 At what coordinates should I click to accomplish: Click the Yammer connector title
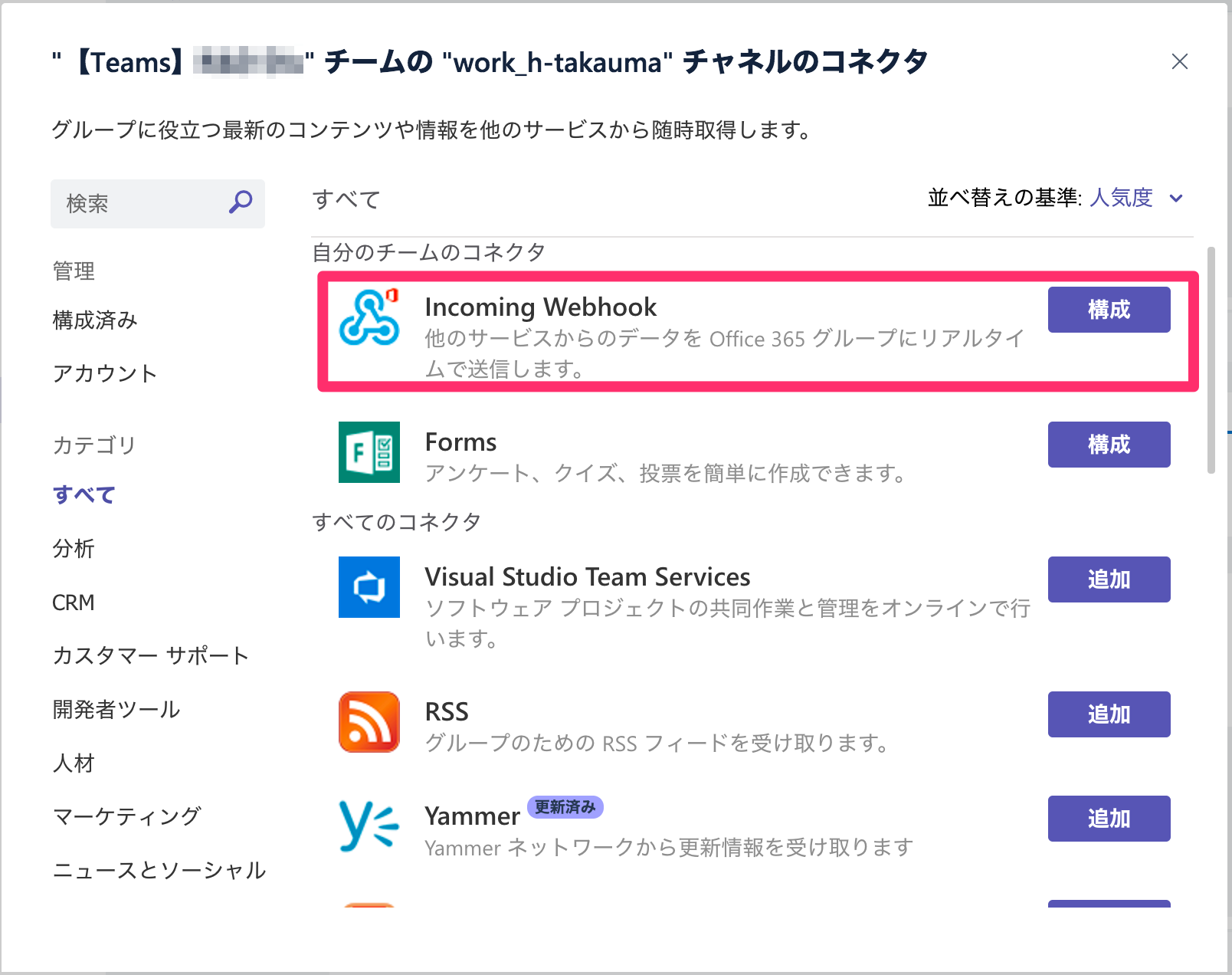(472, 816)
